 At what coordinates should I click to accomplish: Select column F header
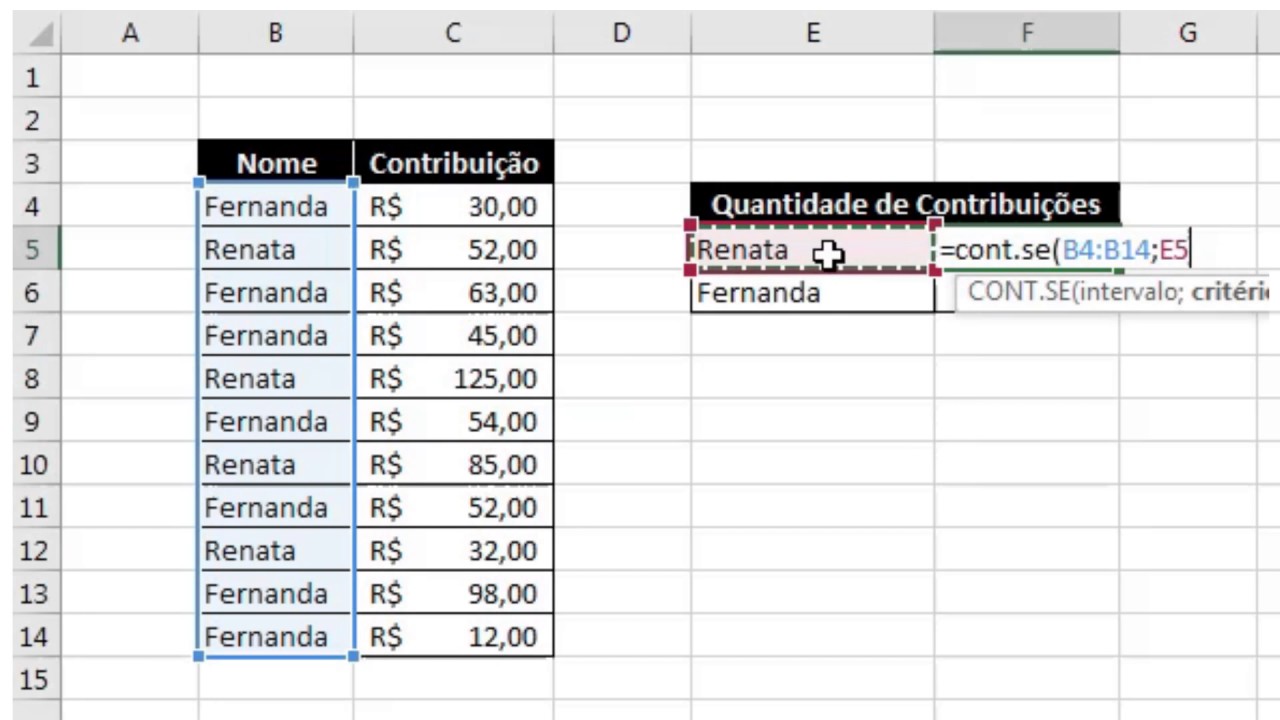point(1027,33)
